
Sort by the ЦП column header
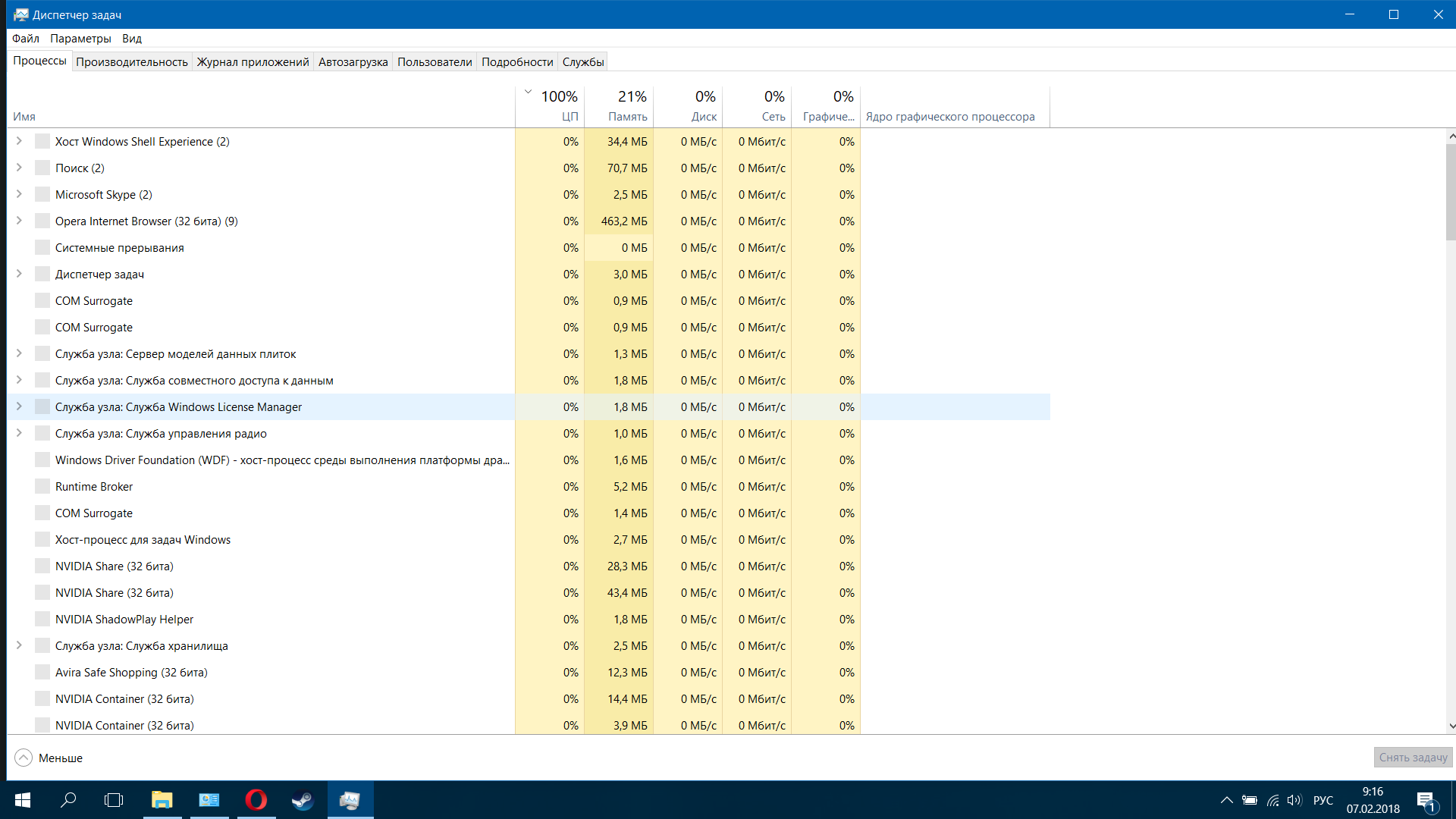point(550,106)
